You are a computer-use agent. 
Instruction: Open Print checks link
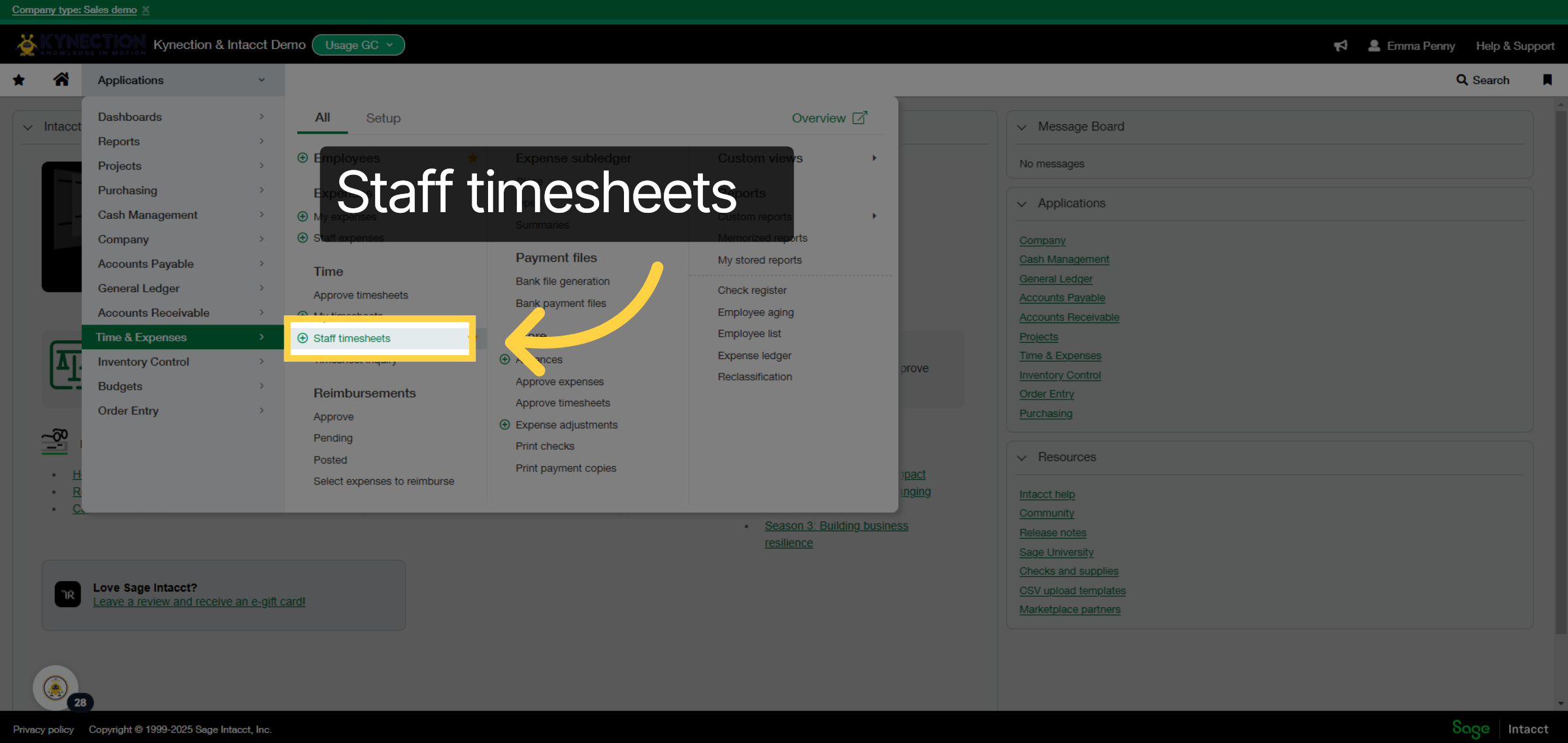(x=545, y=447)
